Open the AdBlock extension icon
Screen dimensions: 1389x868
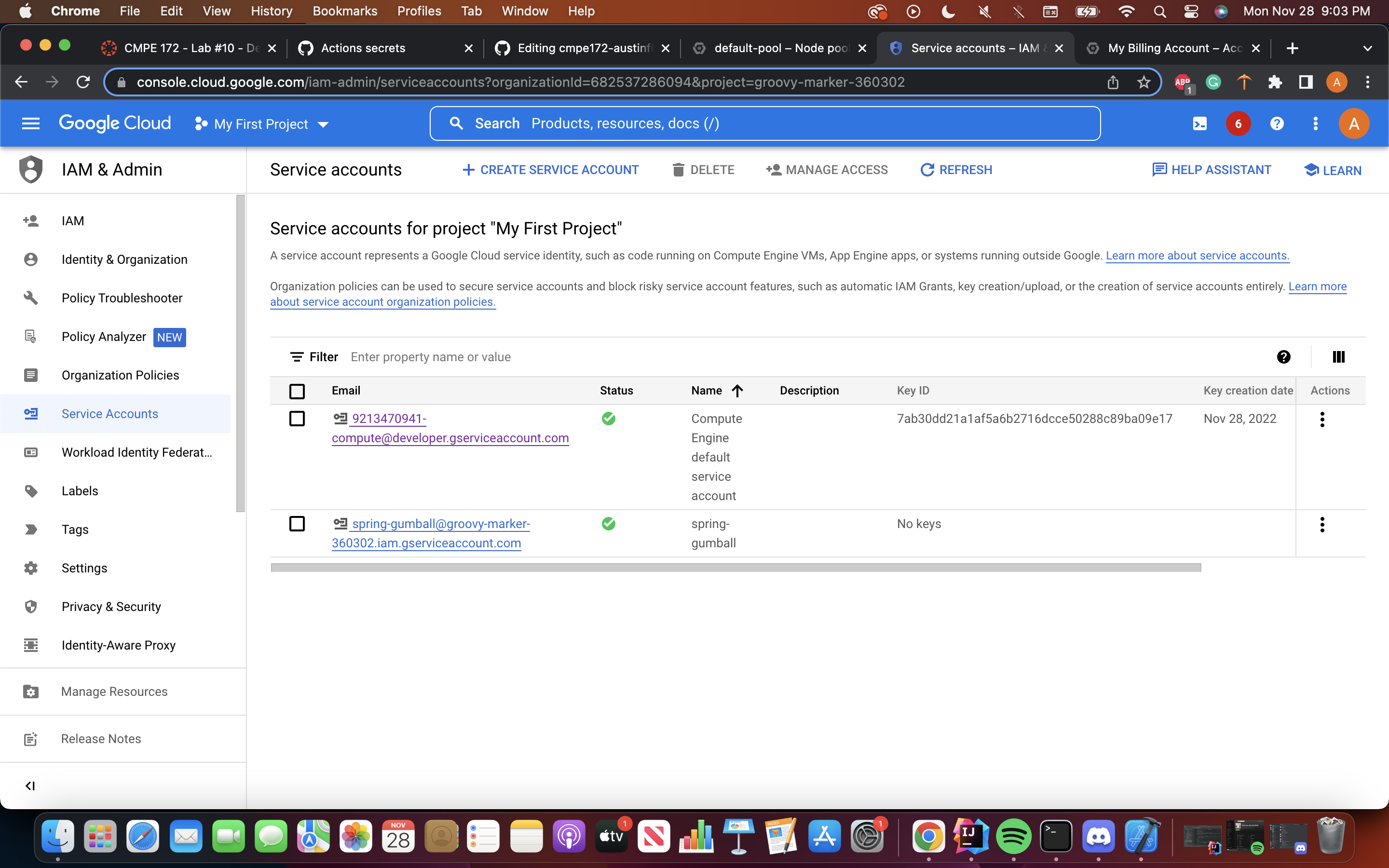pyautogui.click(x=1183, y=82)
